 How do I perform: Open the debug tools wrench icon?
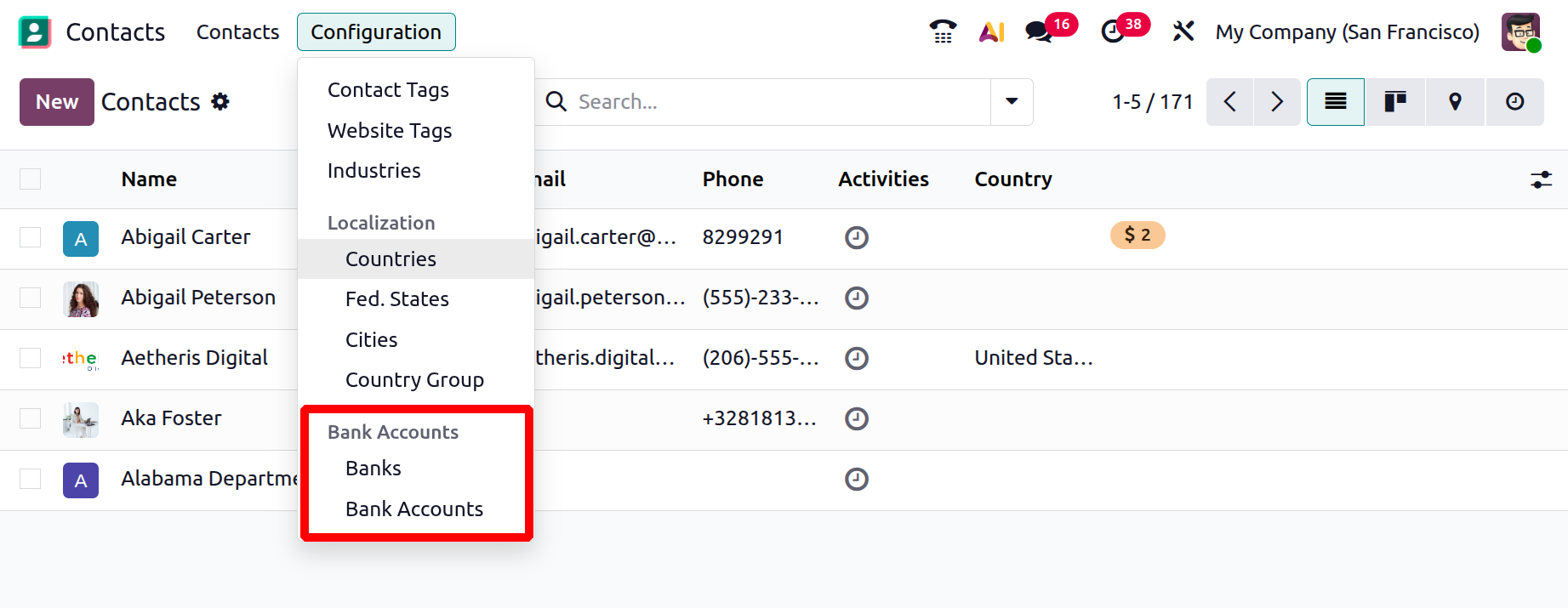coord(1183,32)
